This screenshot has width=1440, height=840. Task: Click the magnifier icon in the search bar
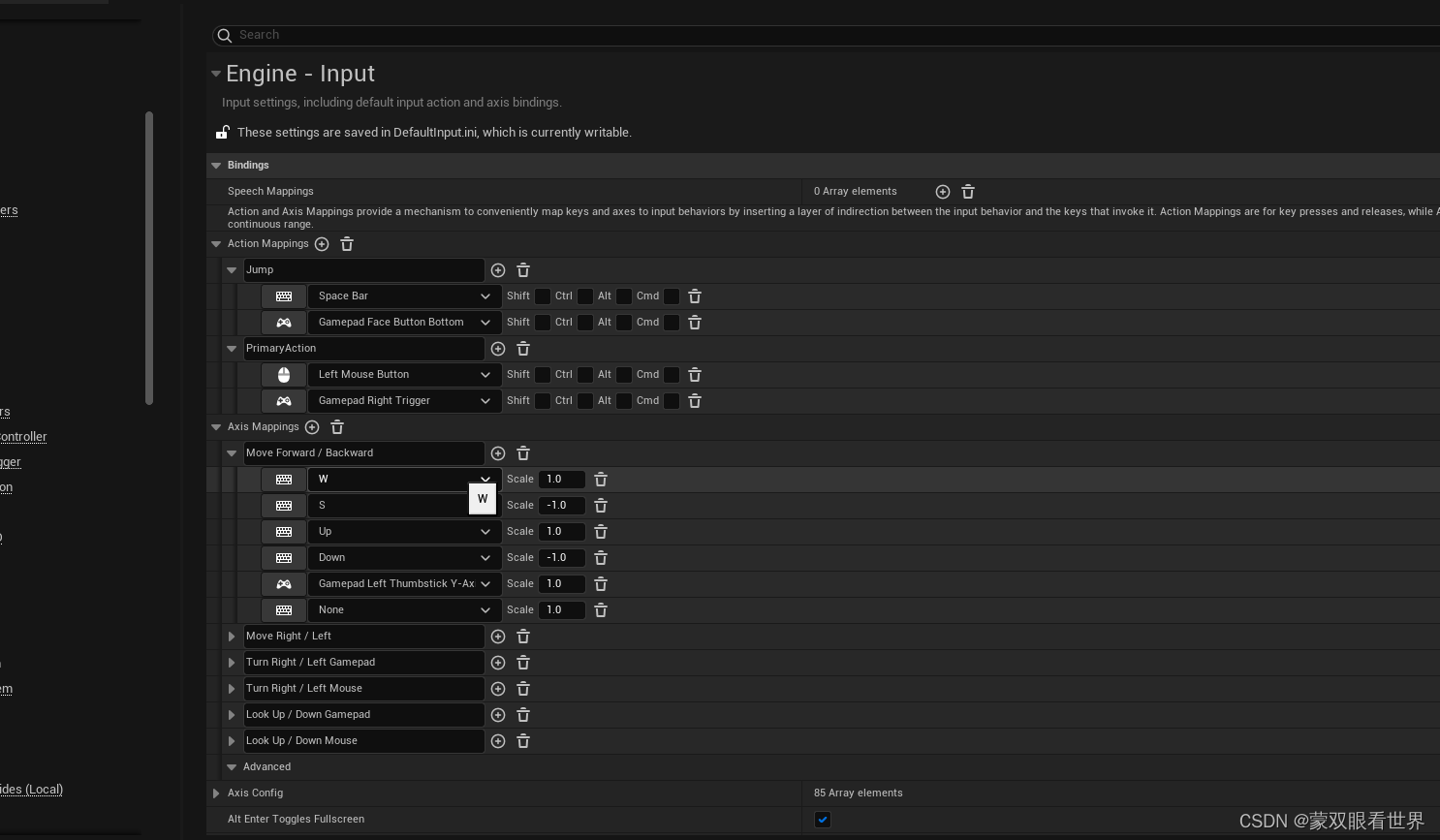(224, 35)
